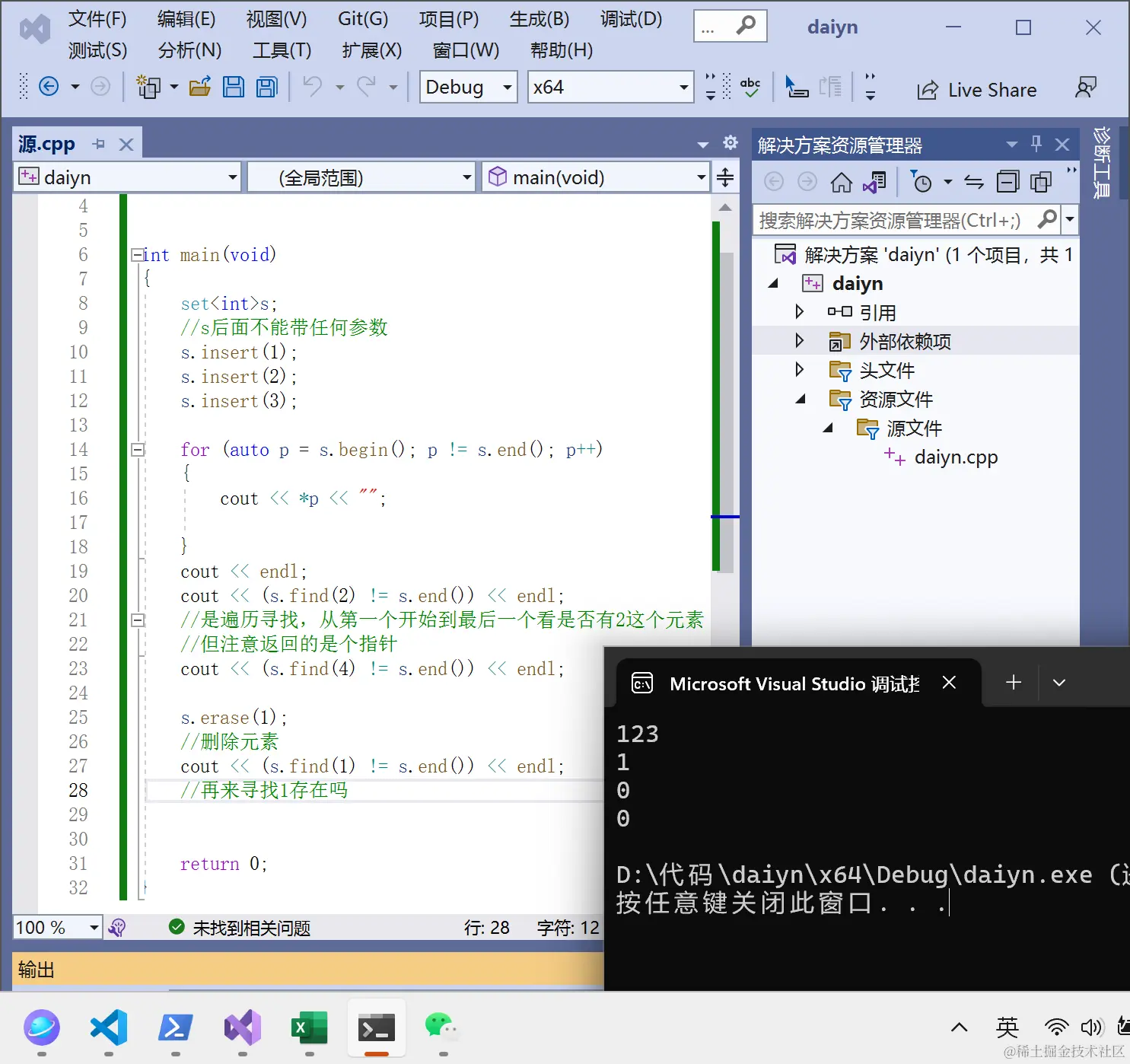Open the search box magnifier in the title bar
1130x1064 pixels.
click(746, 26)
